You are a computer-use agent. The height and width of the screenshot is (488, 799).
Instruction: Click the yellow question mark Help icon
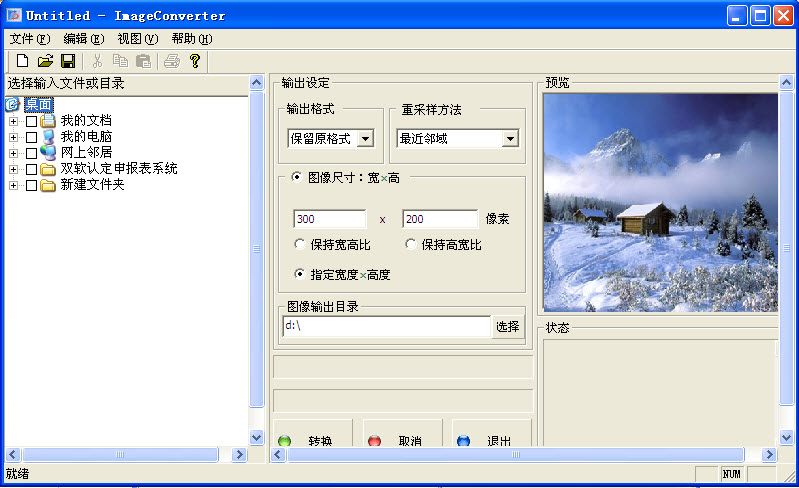pos(195,61)
